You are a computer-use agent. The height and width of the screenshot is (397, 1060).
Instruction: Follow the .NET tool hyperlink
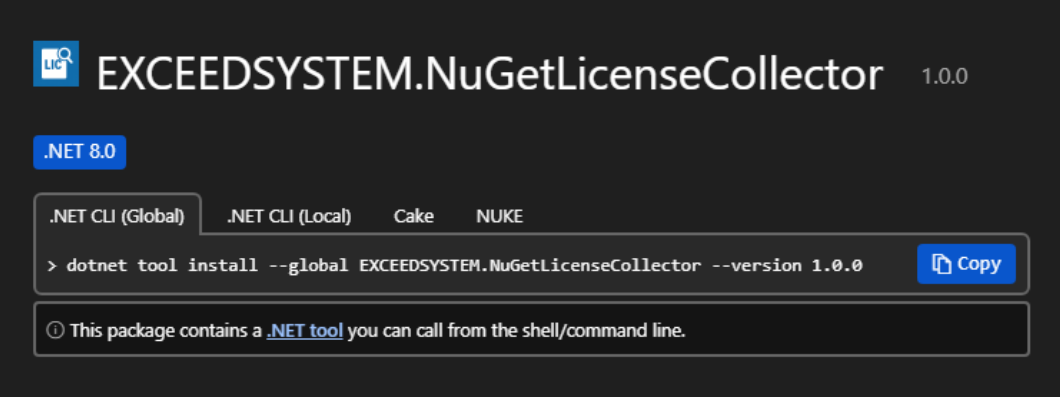pyautogui.click(x=305, y=331)
